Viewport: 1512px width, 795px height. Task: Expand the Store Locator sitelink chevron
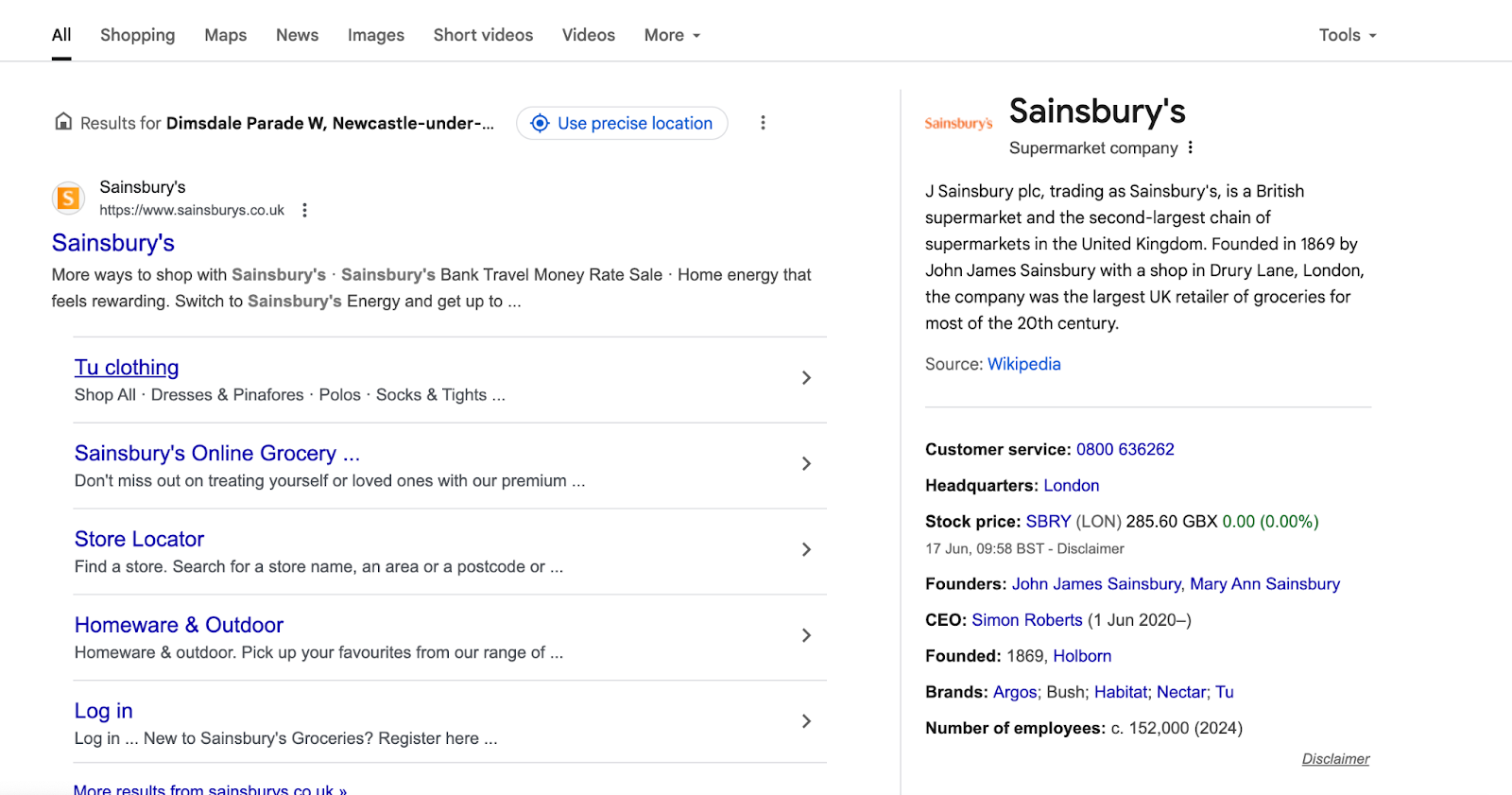tap(806, 550)
